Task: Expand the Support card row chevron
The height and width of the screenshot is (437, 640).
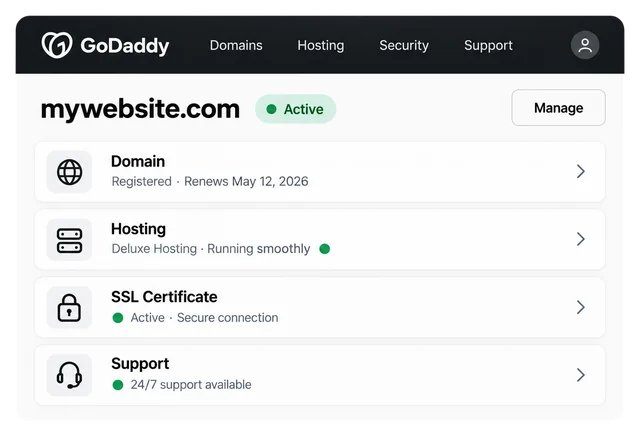Action: point(581,375)
